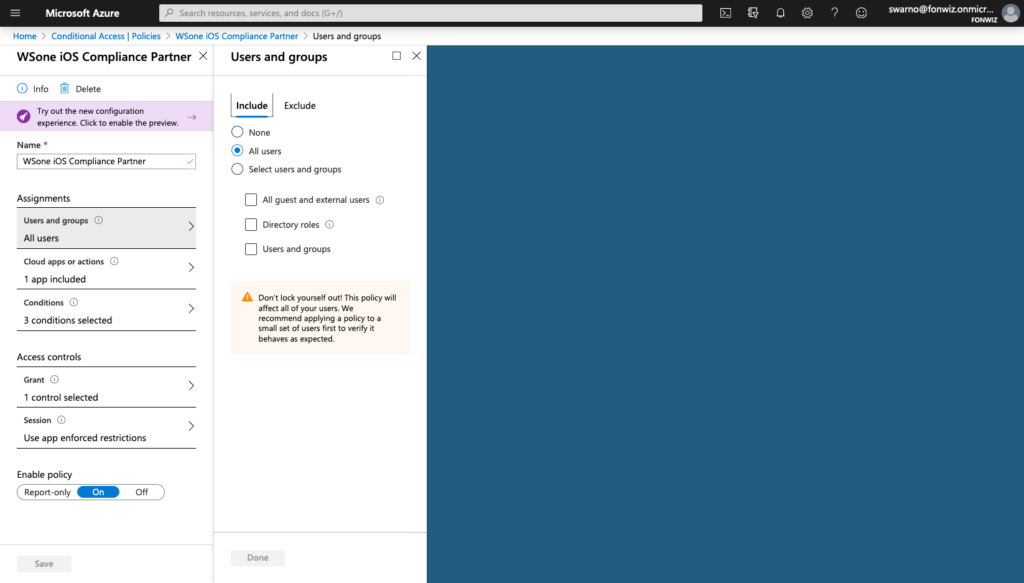The width and height of the screenshot is (1024, 583).
Task: Click the '1 app included' text
Action: pos(55,279)
